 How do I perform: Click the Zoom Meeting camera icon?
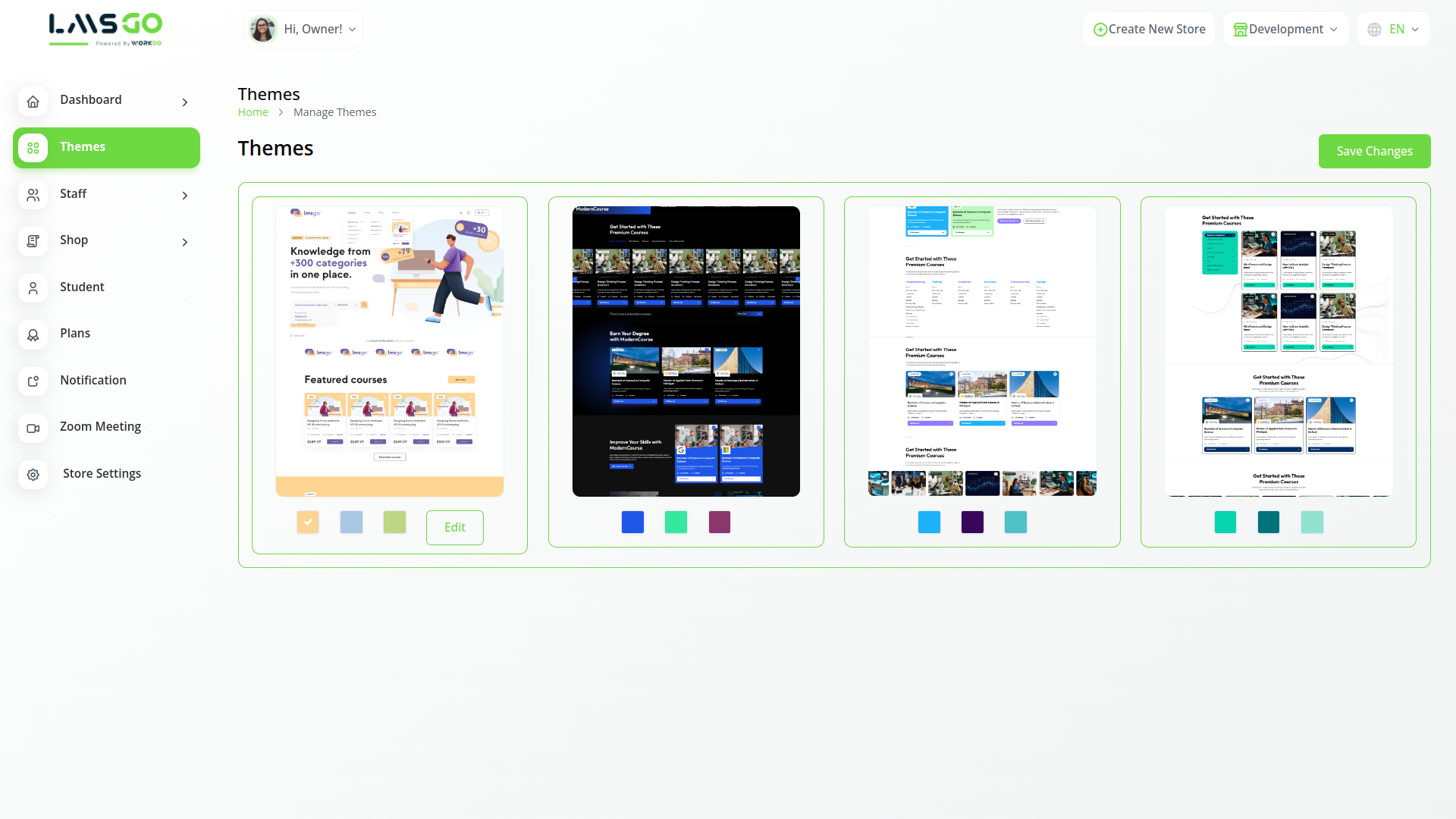pyautogui.click(x=33, y=428)
